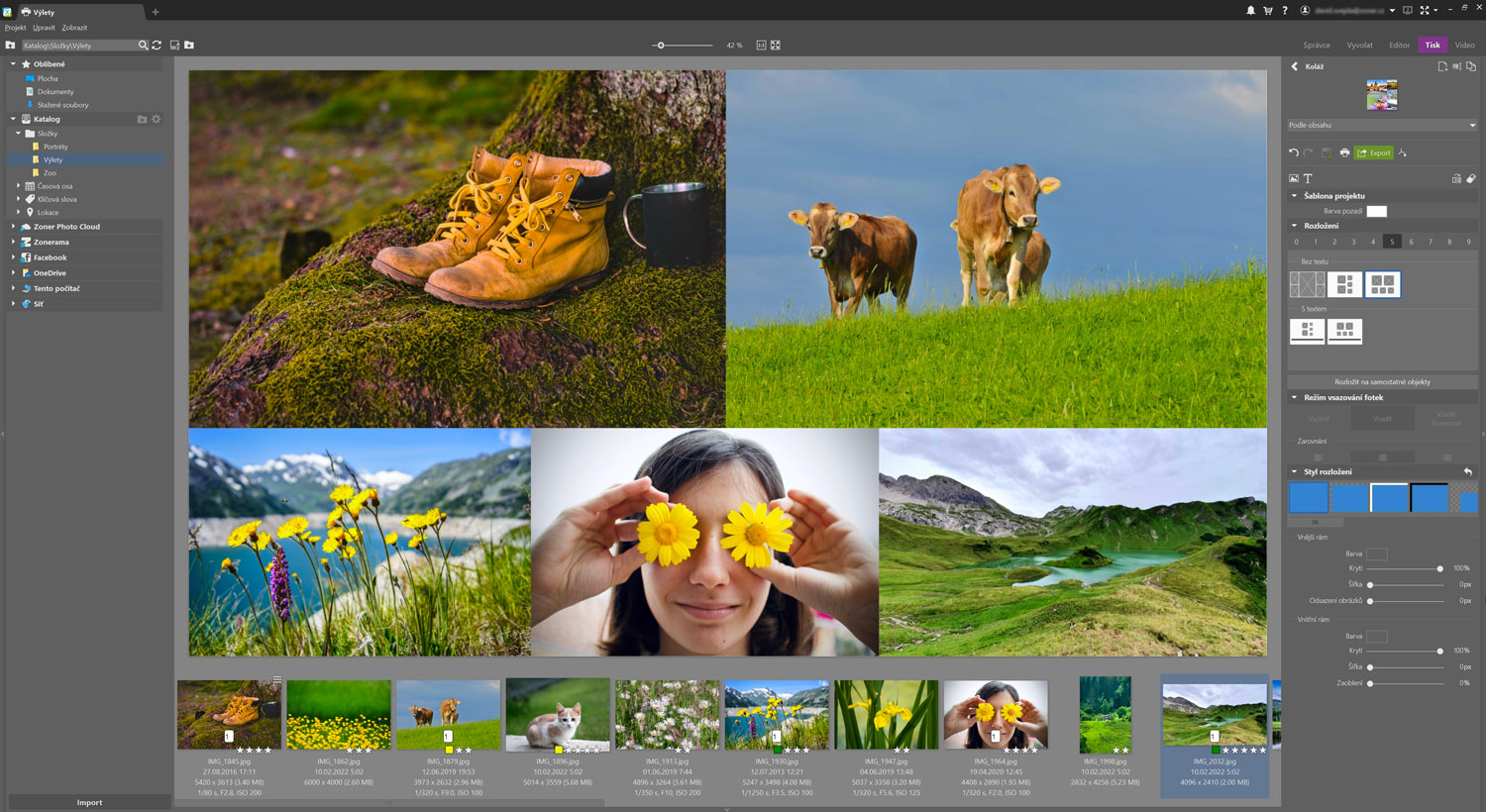This screenshot has height=812, width=1486.
Task: Open the shopping cart icon in title bar
Action: click(x=1268, y=11)
